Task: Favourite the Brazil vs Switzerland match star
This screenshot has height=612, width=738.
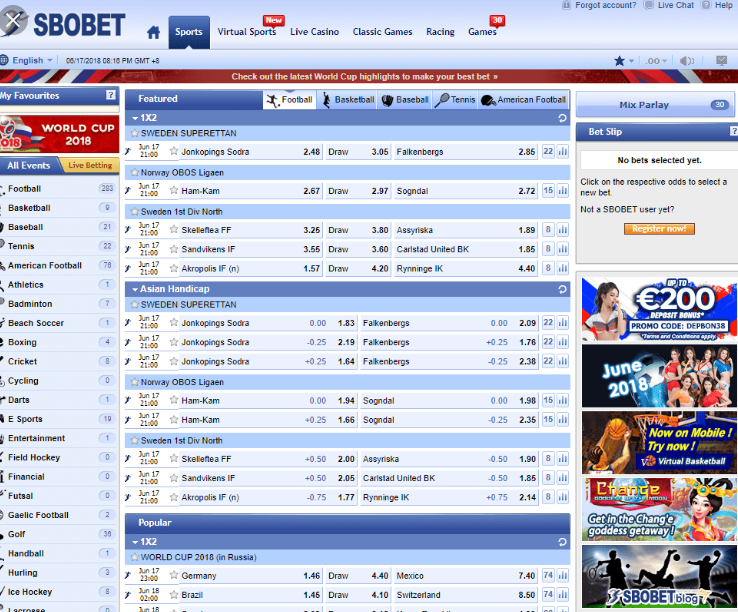Action: point(174,594)
